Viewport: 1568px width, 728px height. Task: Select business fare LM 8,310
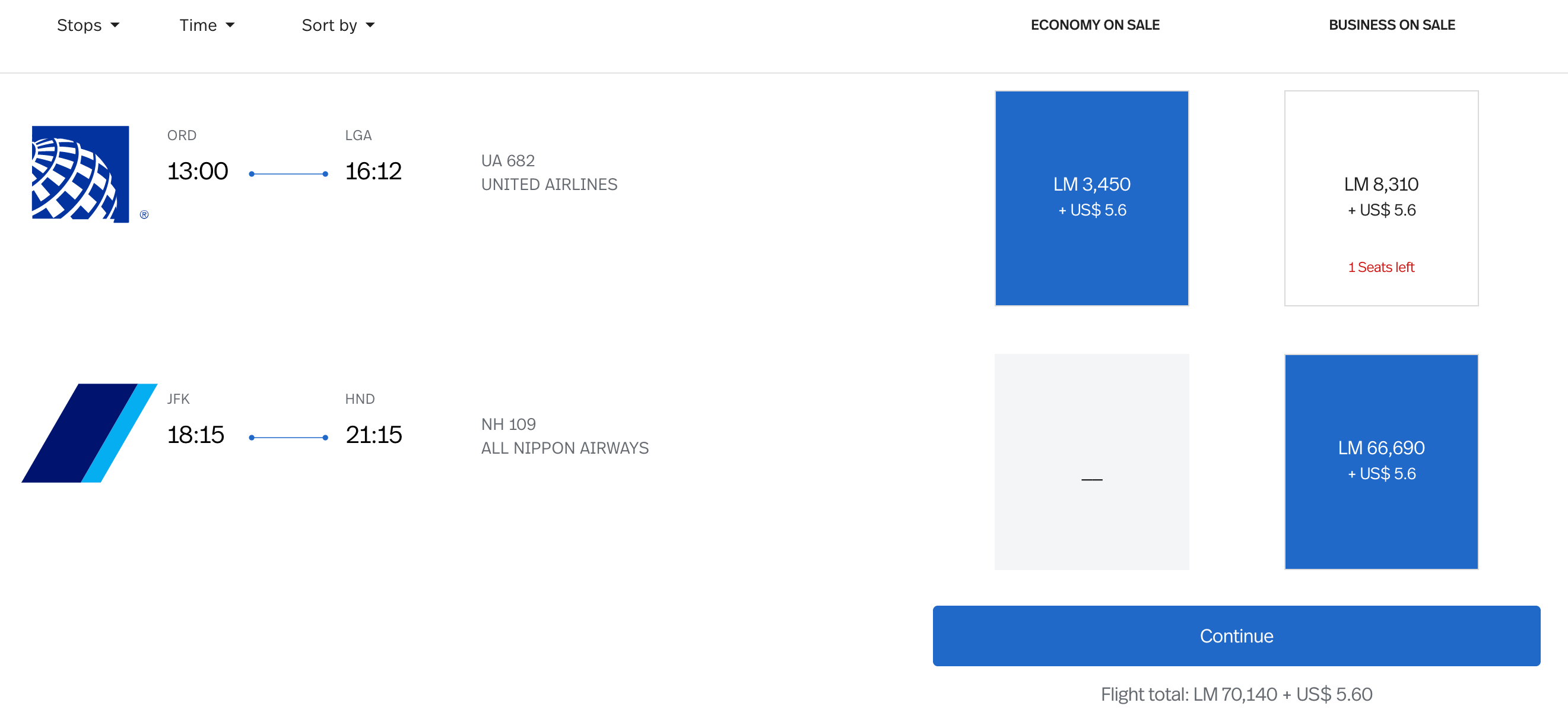click(x=1380, y=198)
